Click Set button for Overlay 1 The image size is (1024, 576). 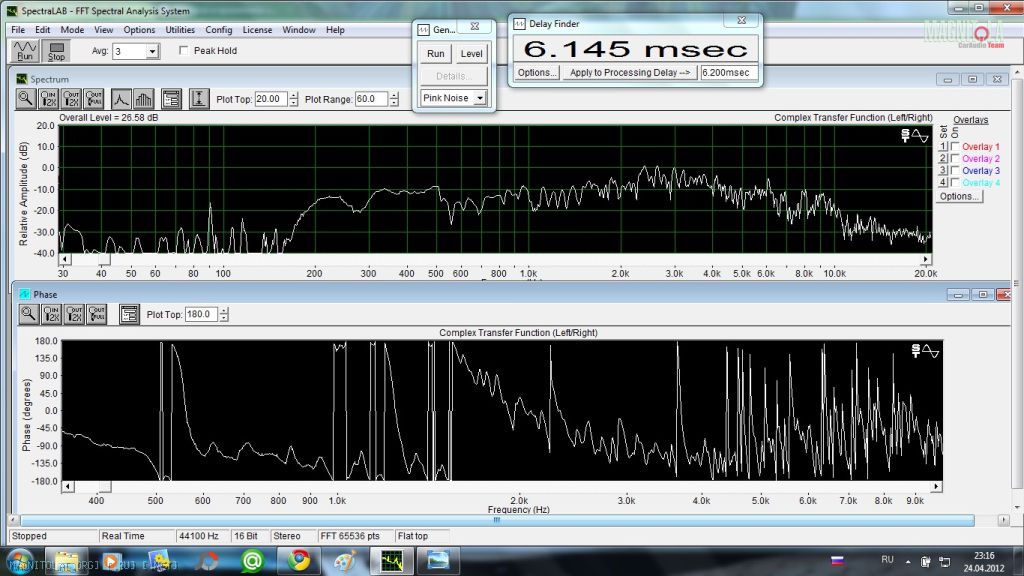[943, 146]
